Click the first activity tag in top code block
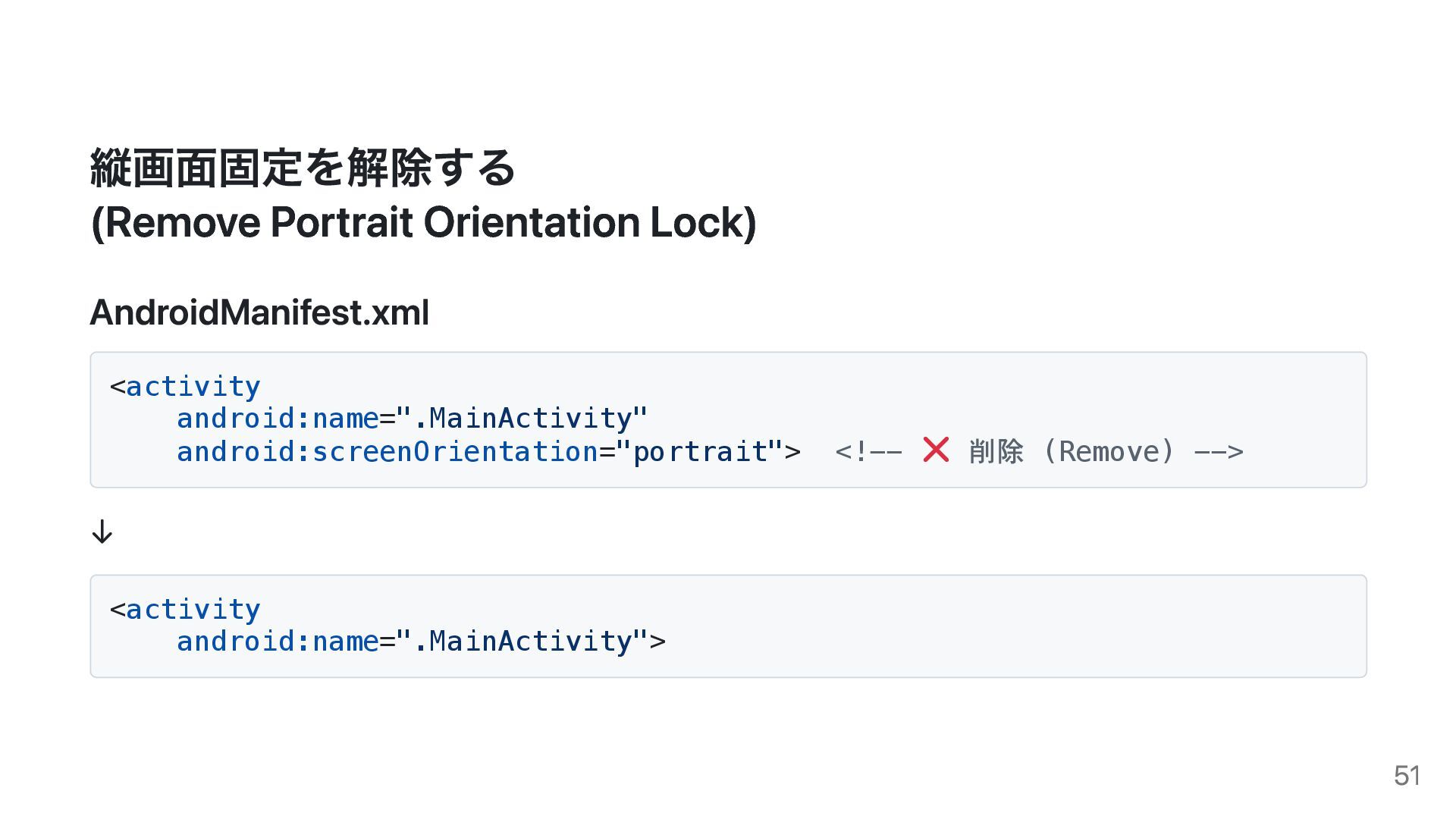This screenshot has height=819, width=1456. pyautogui.click(x=185, y=387)
